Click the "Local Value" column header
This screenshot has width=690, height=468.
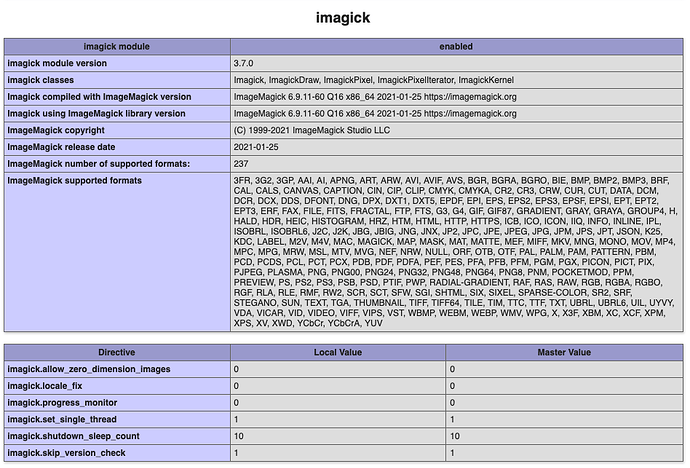pyautogui.click(x=337, y=352)
